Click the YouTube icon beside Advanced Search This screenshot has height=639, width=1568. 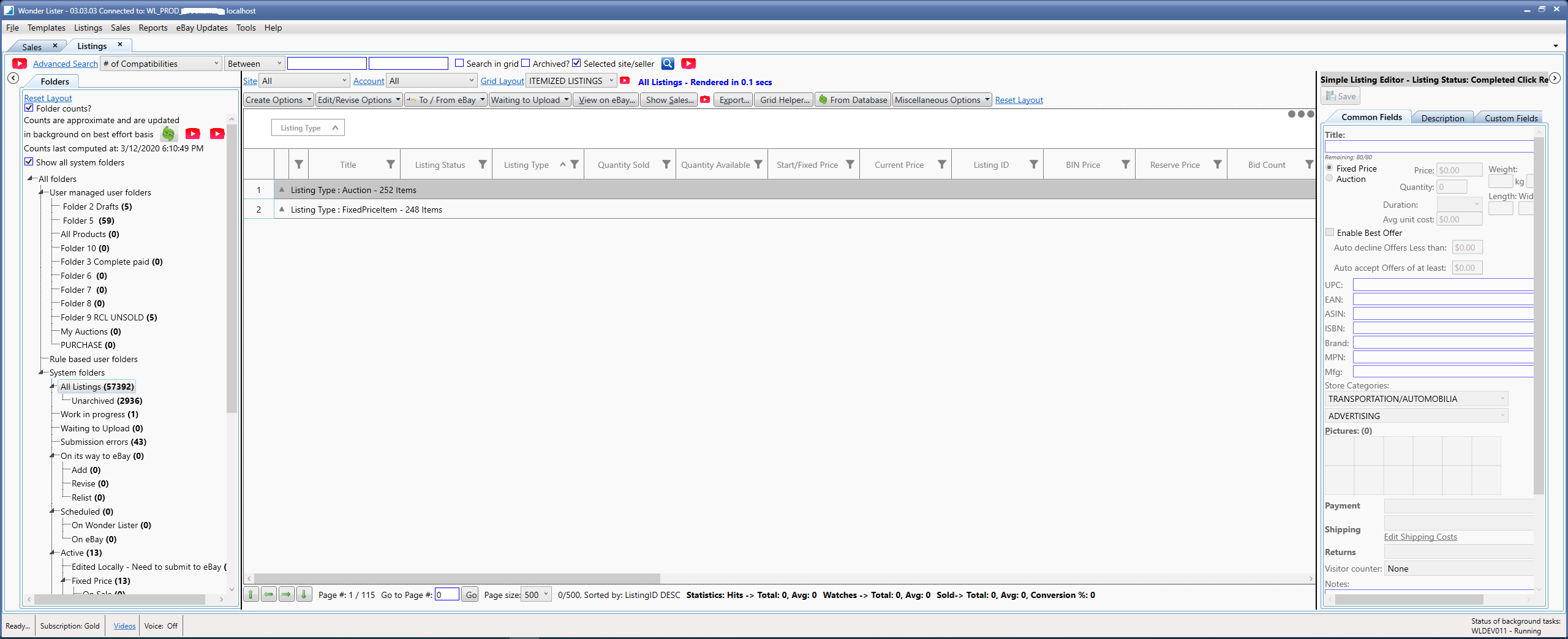pos(19,63)
